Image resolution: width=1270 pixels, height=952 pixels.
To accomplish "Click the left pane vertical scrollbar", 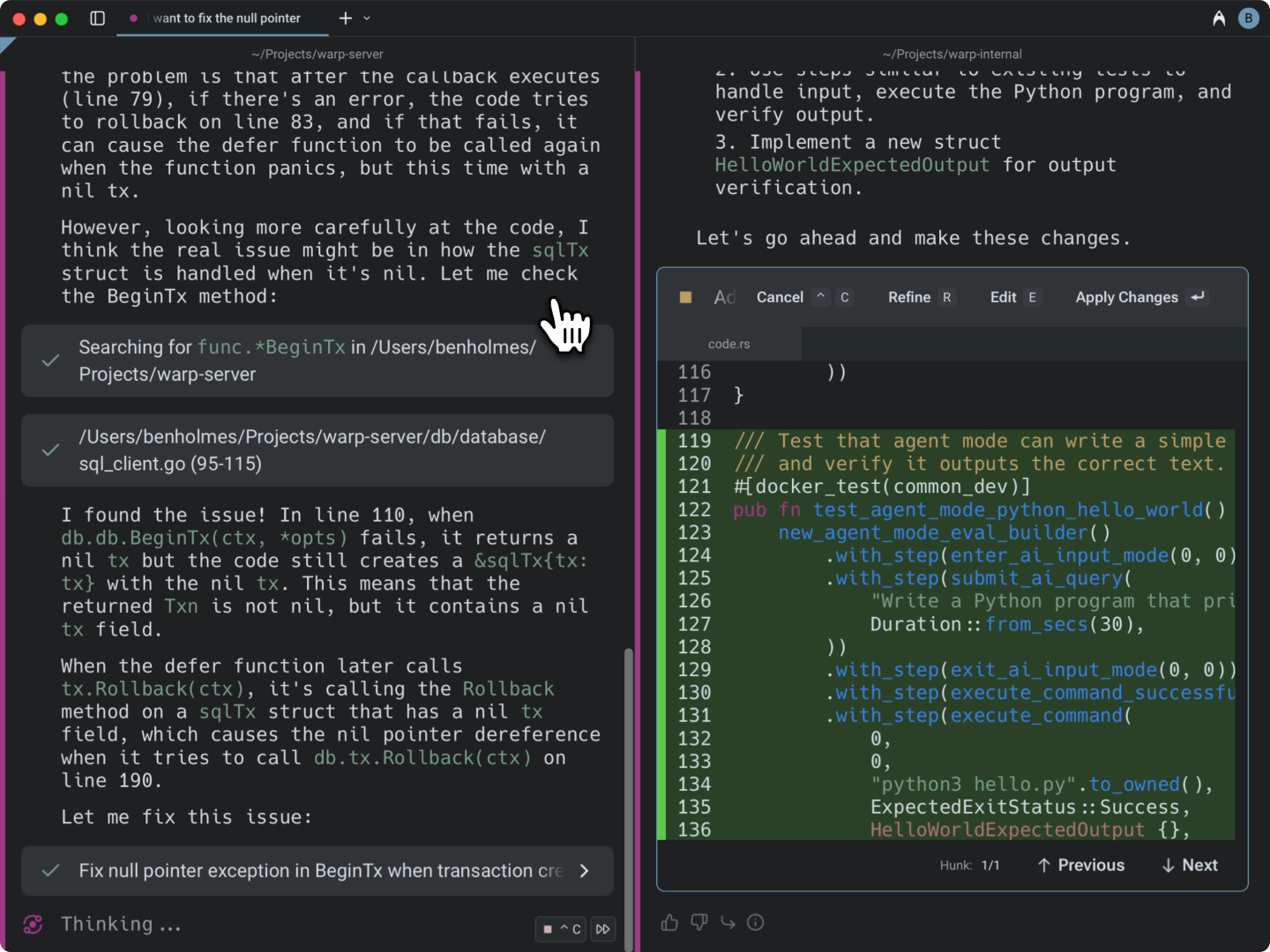I will point(628,798).
